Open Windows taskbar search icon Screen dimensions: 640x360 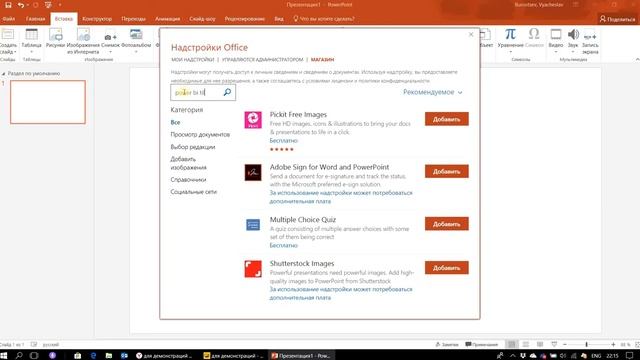pos(19,356)
